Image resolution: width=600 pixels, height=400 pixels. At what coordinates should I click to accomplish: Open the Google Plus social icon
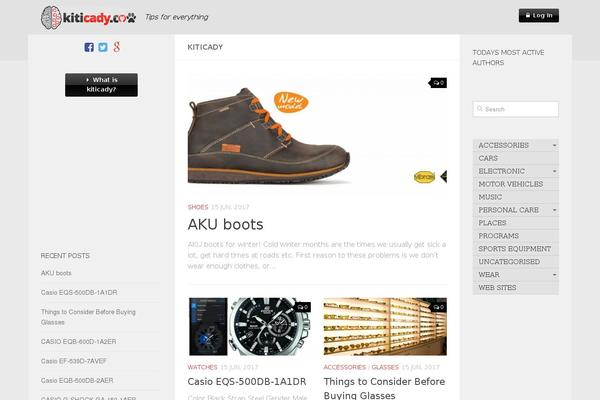click(117, 47)
